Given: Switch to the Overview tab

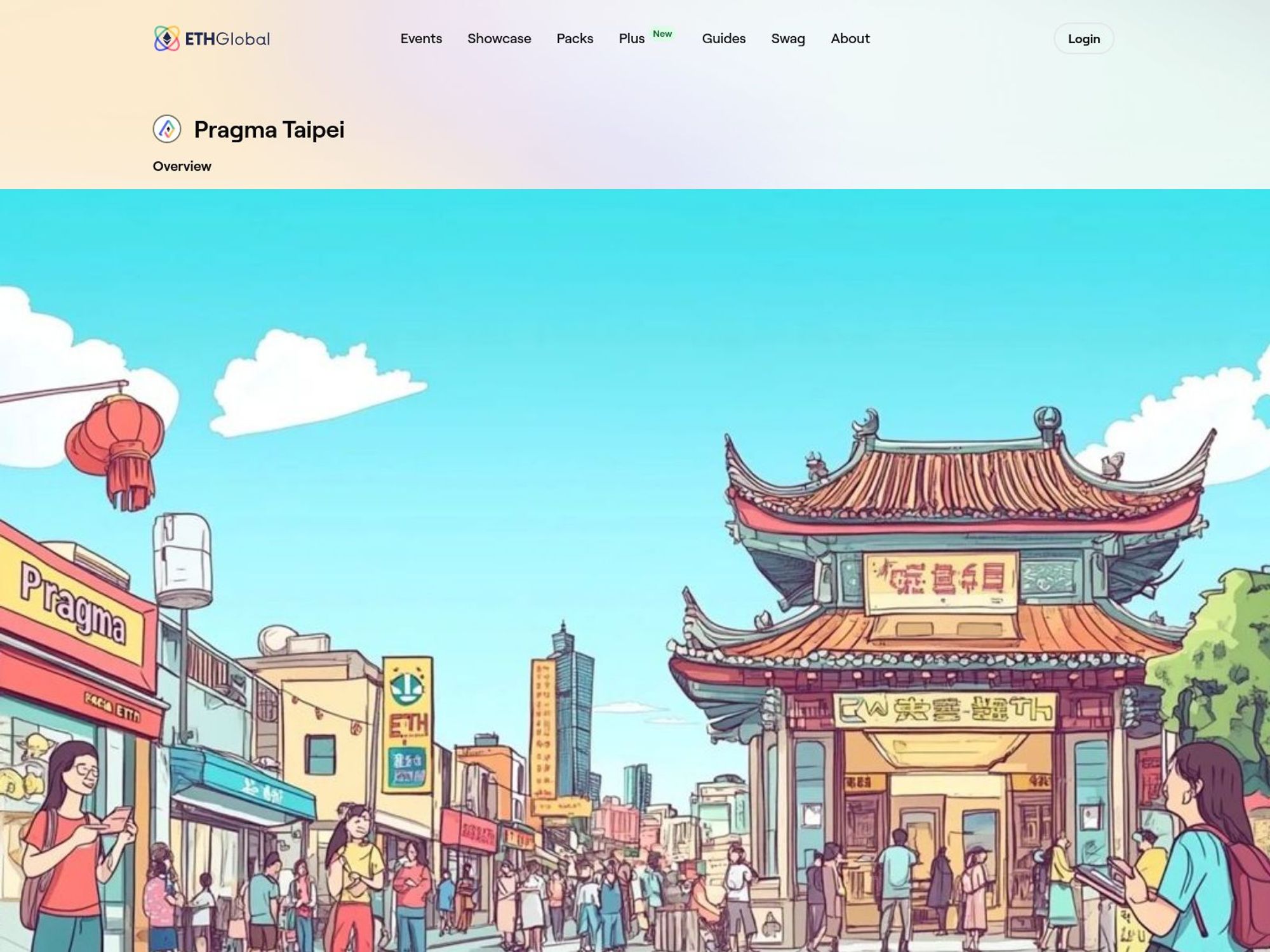Looking at the screenshot, I should tap(182, 166).
